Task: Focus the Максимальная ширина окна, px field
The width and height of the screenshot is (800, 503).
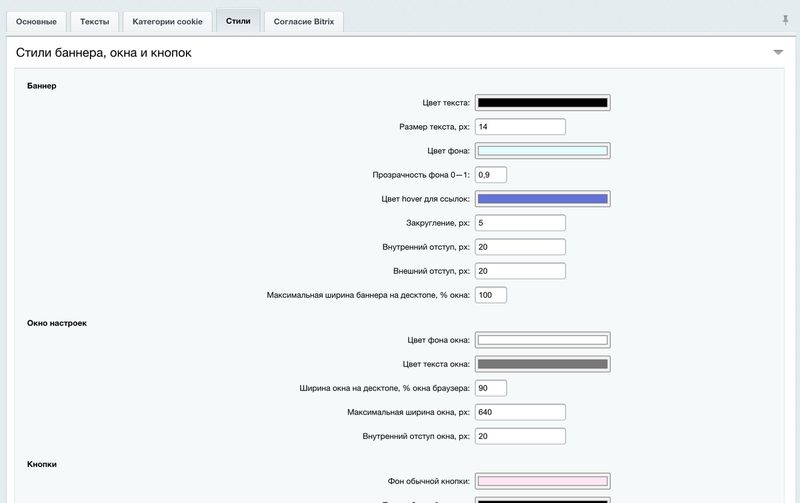Action: click(x=520, y=412)
